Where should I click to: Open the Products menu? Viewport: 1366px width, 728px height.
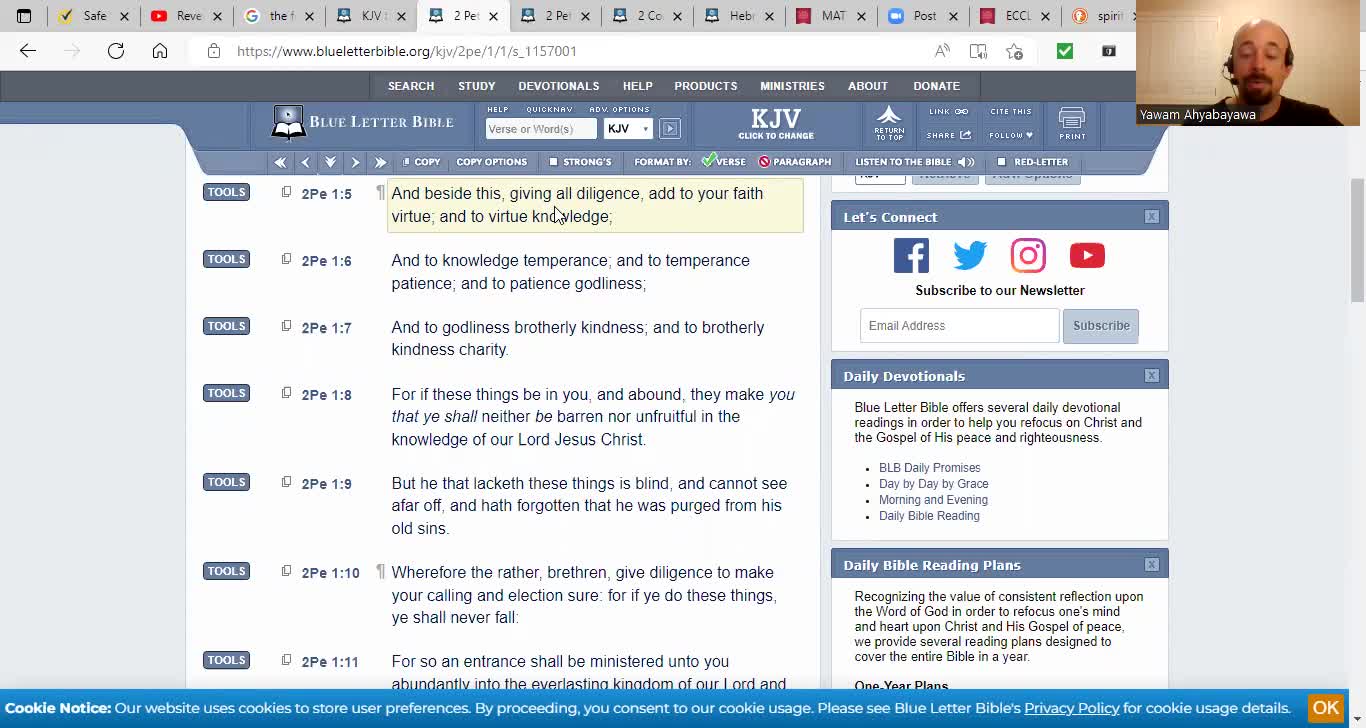[x=706, y=86]
